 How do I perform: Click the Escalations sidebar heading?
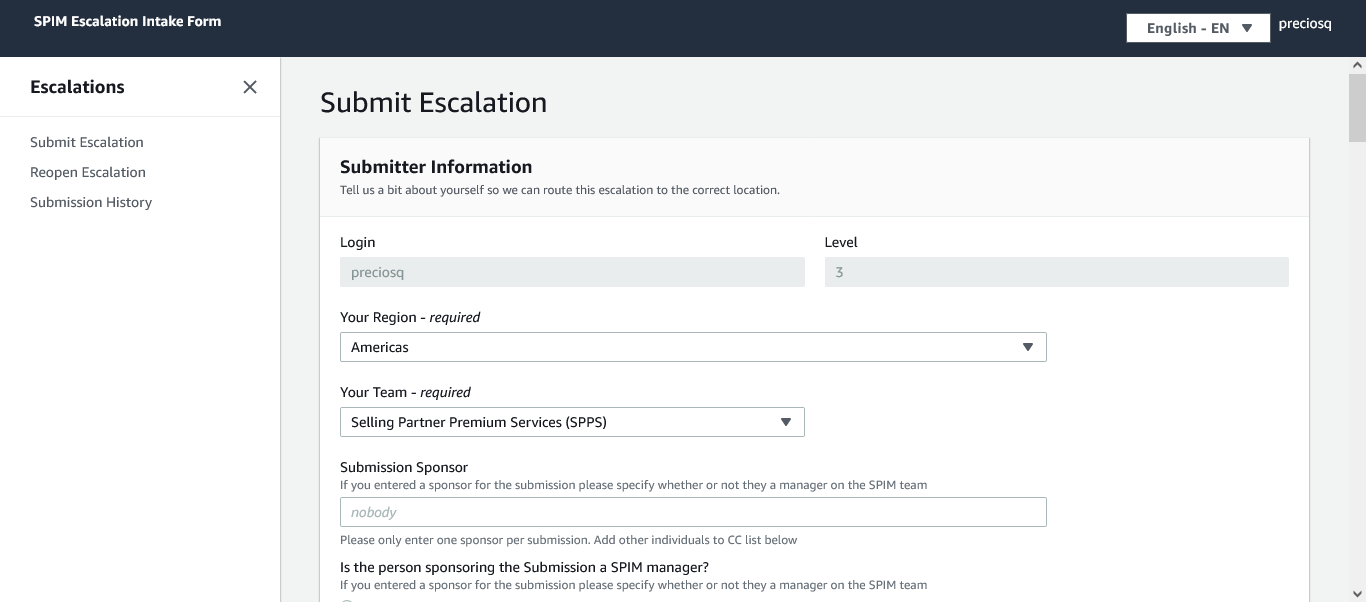[x=77, y=87]
